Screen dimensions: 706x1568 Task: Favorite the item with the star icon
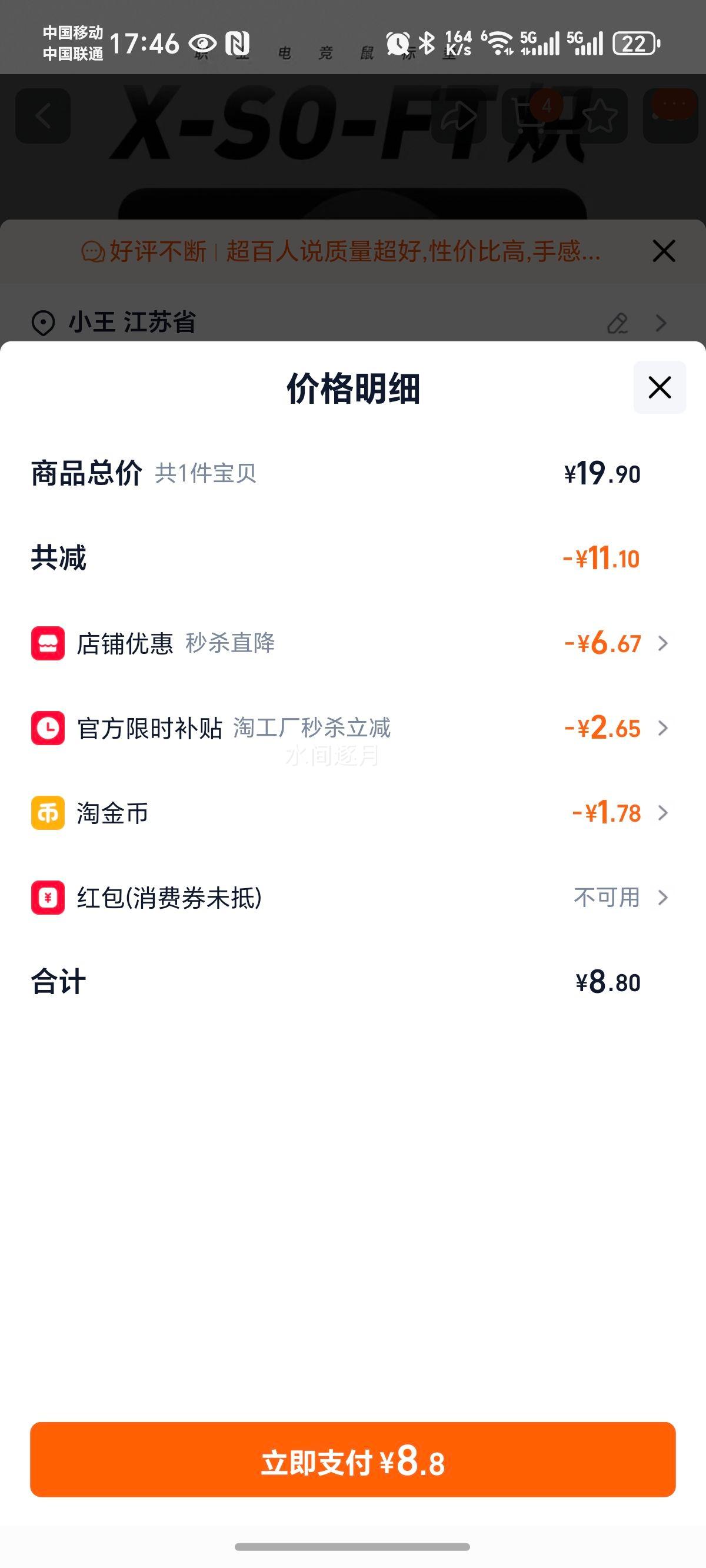point(600,115)
